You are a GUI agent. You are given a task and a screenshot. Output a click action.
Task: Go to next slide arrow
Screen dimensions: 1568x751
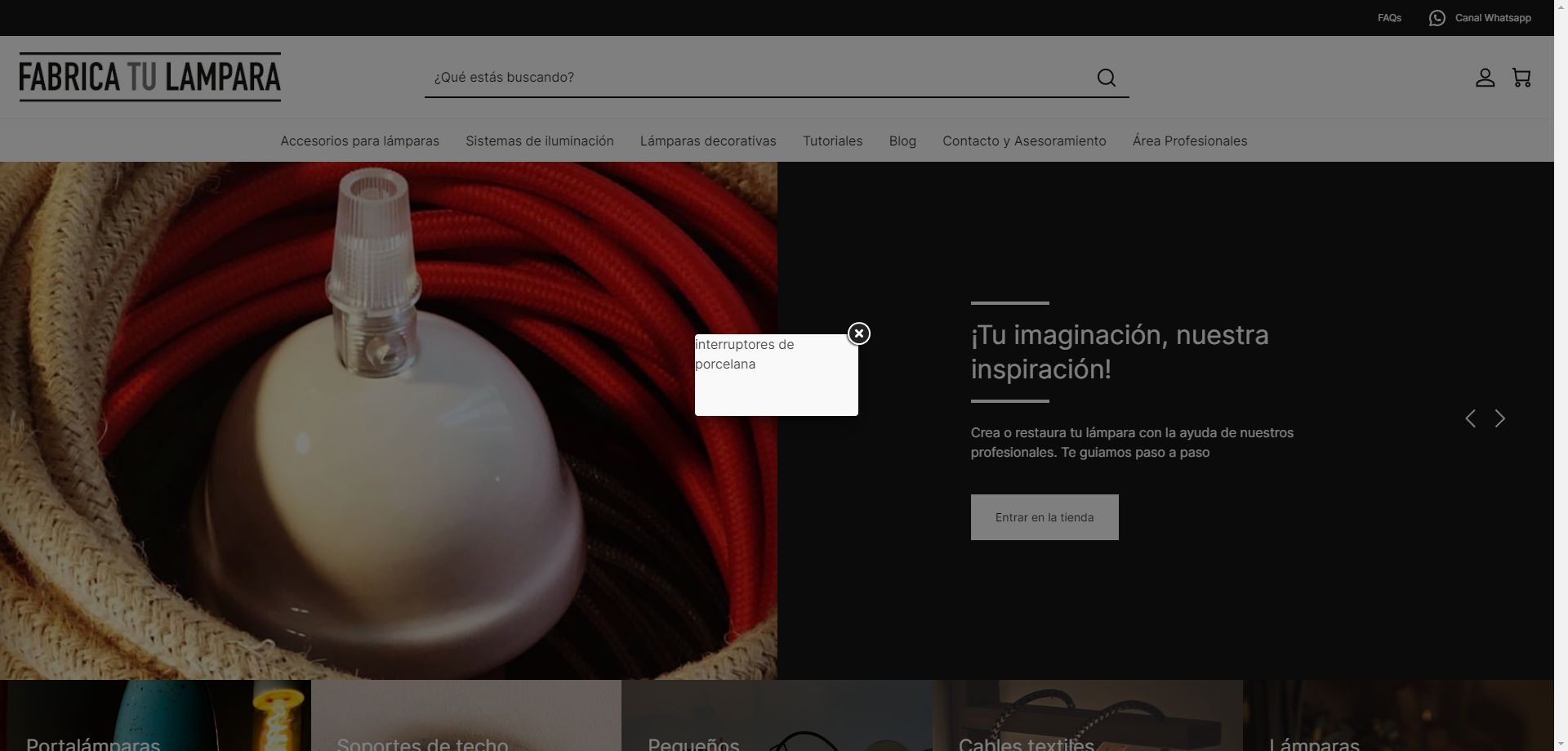point(1500,418)
